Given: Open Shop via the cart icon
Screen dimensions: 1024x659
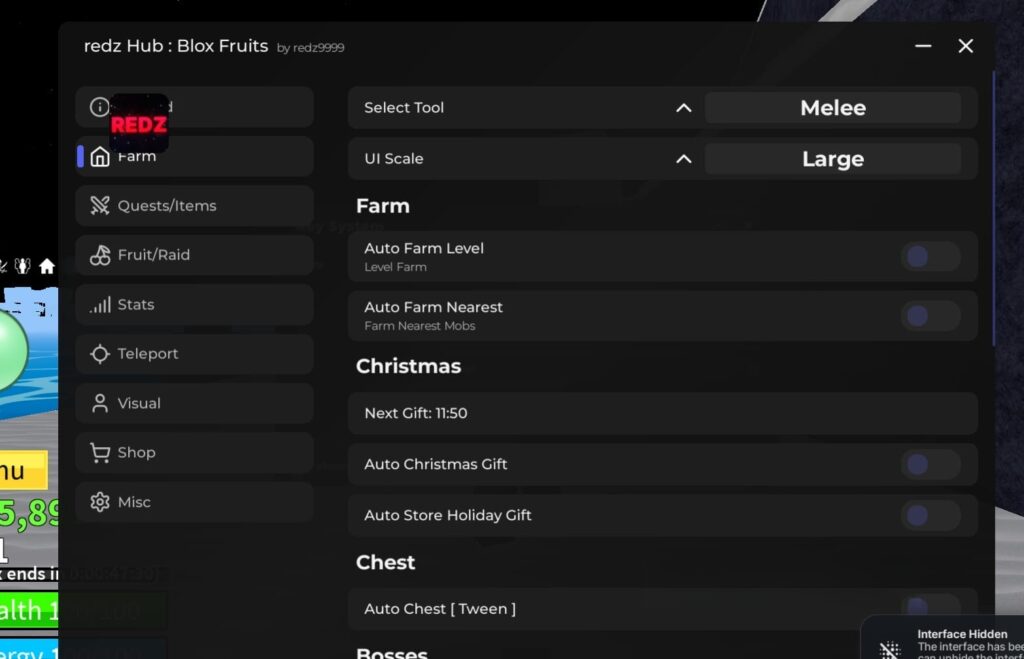Looking at the screenshot, I should pos(101,452).
